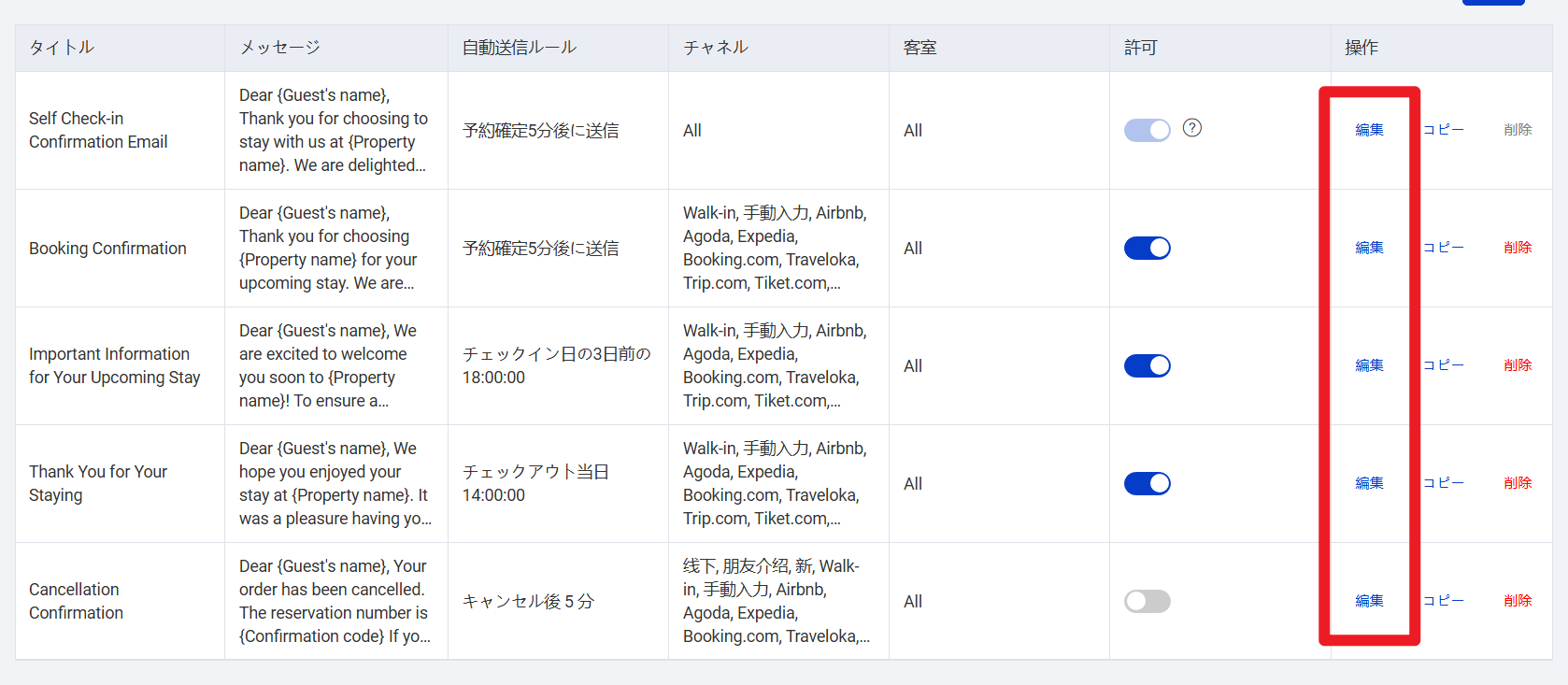
Task: Click message preview mentioning 'We are delighted'
Action: tap(334, 130)
